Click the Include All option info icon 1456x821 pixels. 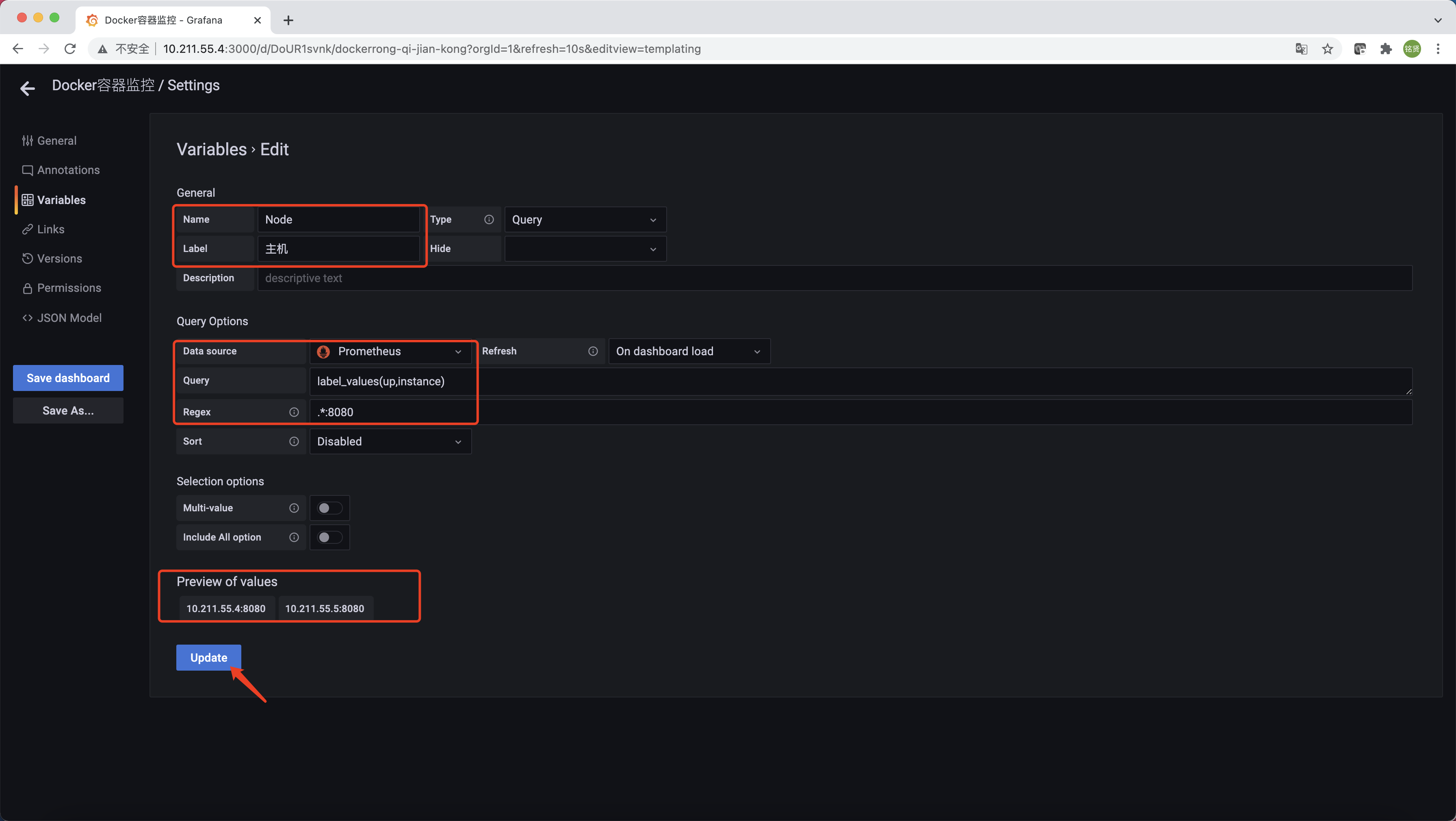(294, 537)
